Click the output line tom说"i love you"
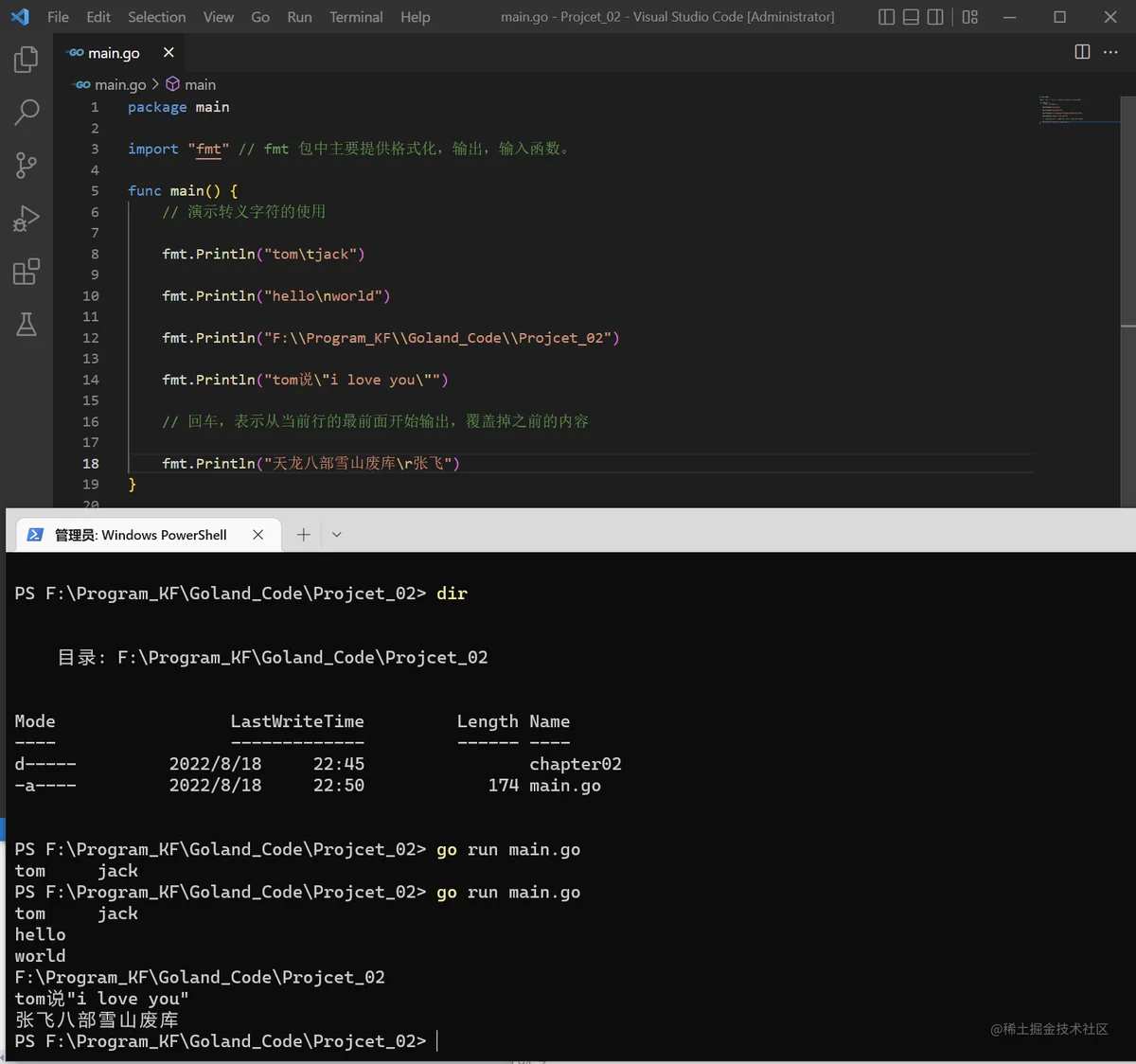Image resolution: width=1136 pixels, height=1064 pixels. click(x=101, y=999)
